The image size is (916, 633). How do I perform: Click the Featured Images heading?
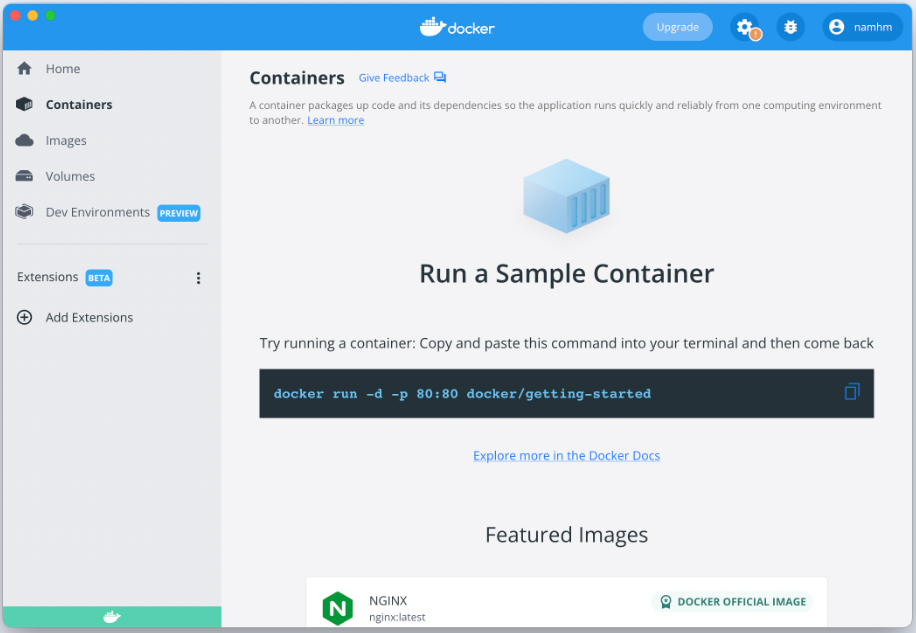(x=567, y=535)
